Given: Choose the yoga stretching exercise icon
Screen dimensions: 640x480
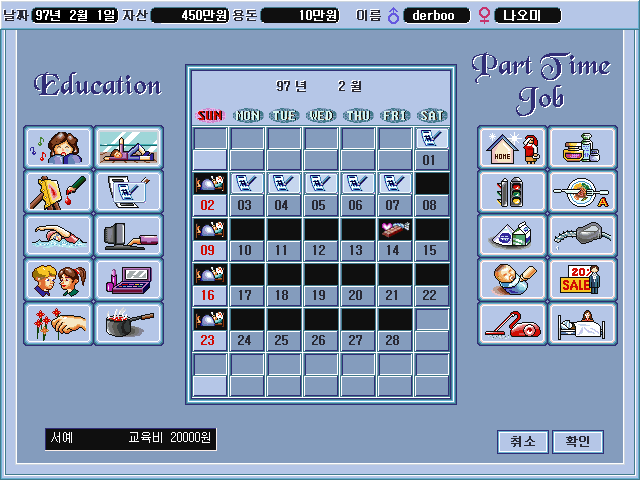Looking at the screenshot, I should [129, 147].
